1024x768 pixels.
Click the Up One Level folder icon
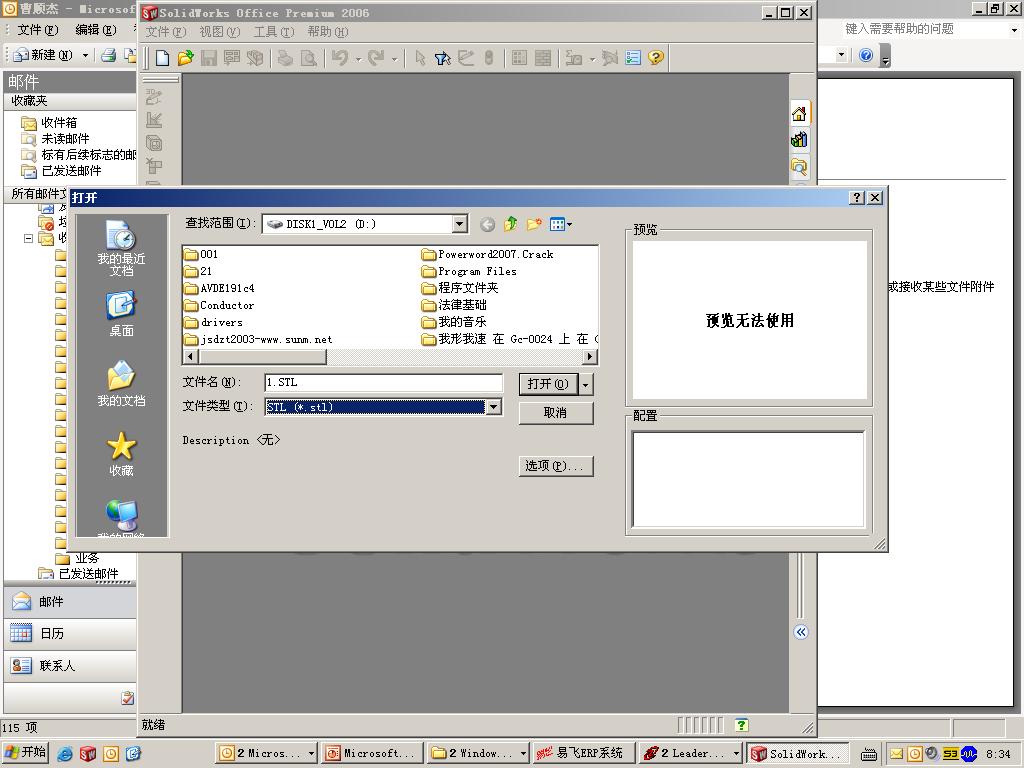coord(511,225)
